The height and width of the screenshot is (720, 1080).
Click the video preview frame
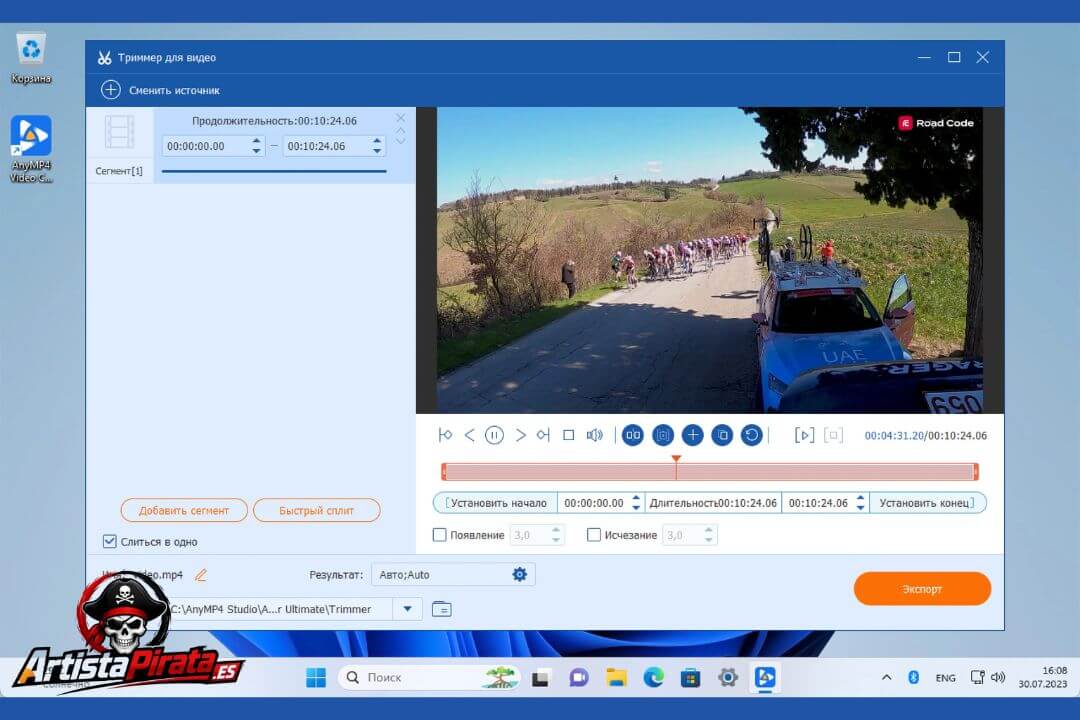(709, 260)
